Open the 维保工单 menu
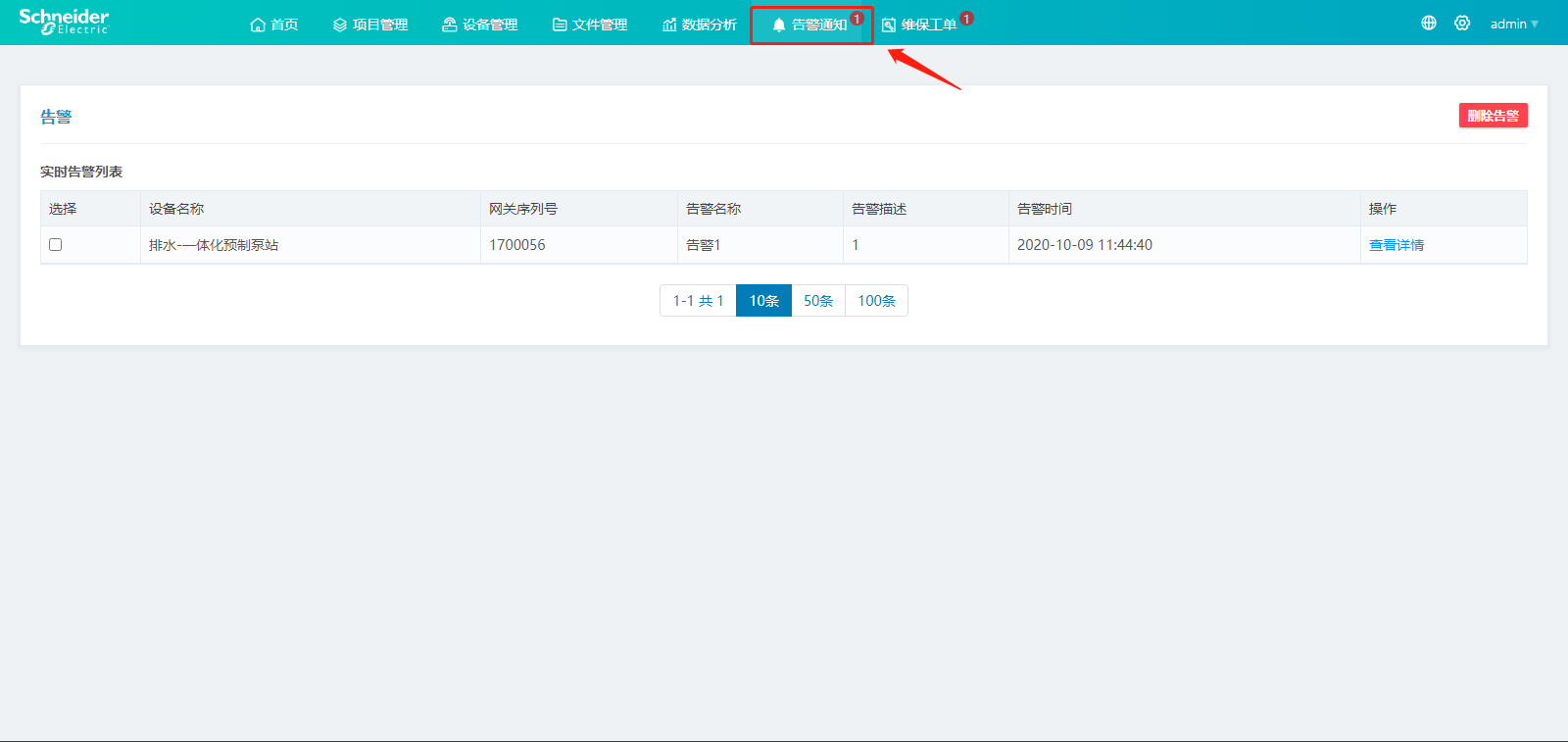 click(919, 25)
